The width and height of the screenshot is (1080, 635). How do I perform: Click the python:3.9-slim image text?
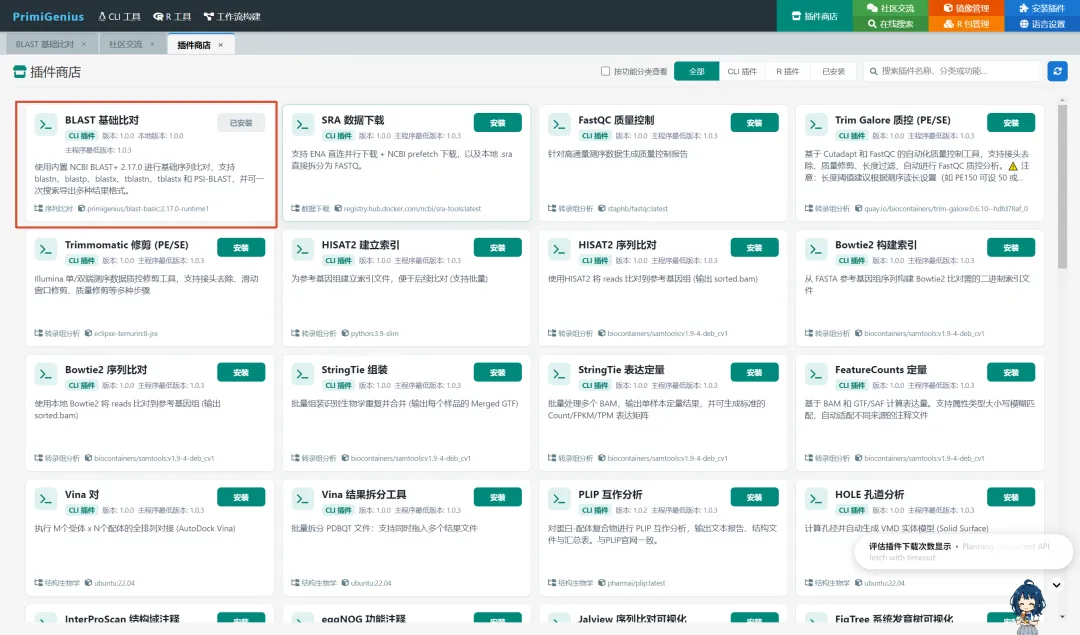click(x=374, y=333)
